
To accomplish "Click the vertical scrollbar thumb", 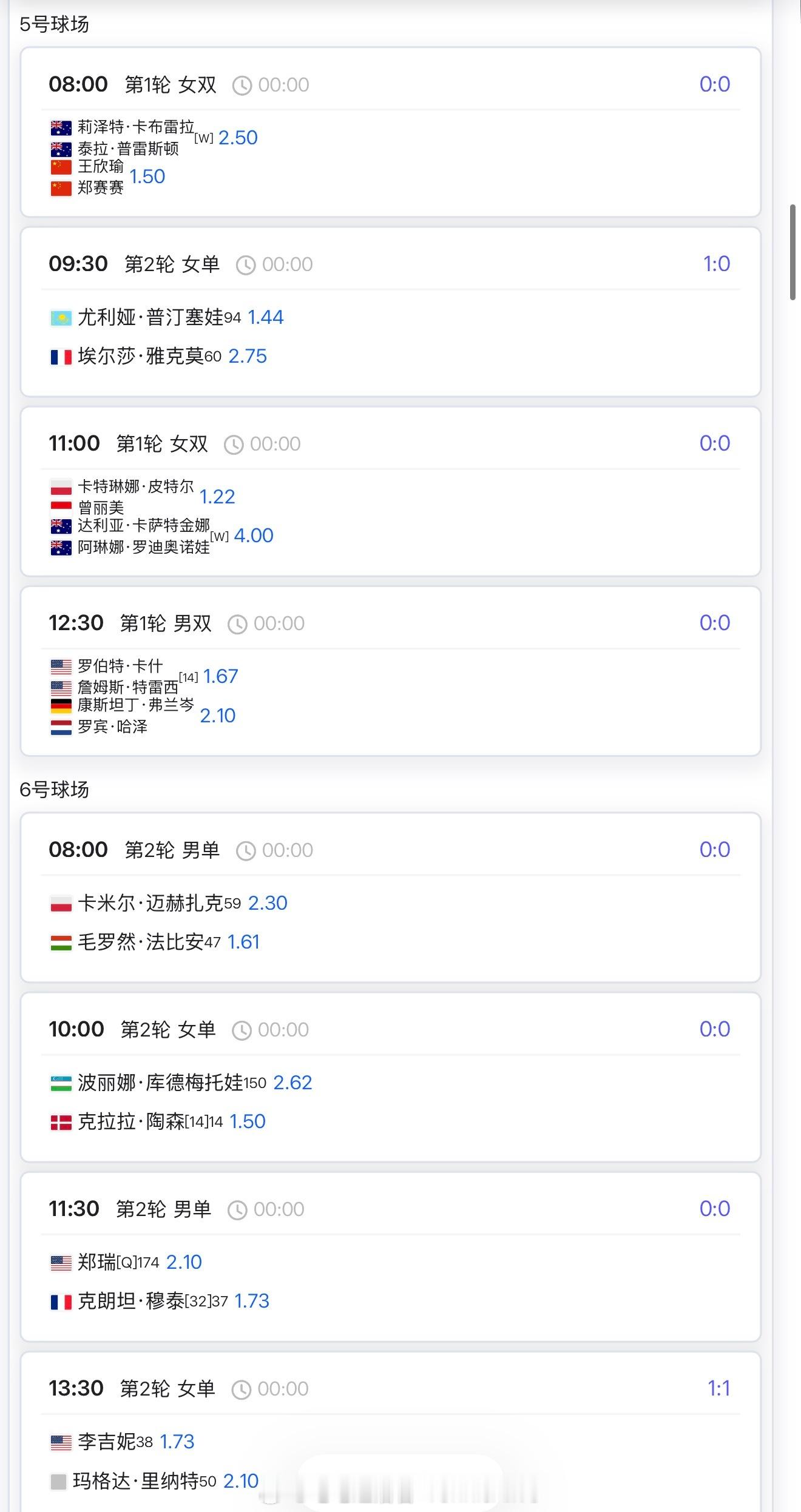I will (x=793, y=252).
